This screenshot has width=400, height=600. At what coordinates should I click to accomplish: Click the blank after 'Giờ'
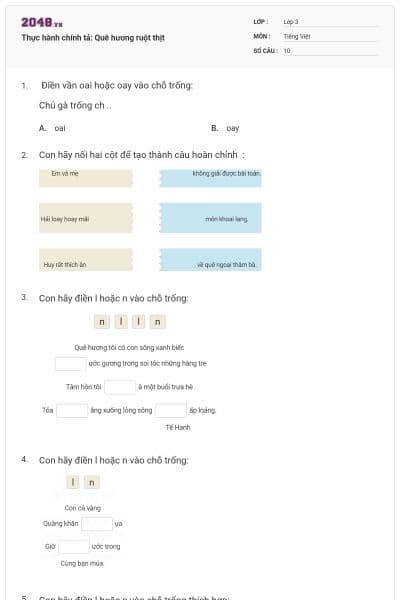point(74,546)
